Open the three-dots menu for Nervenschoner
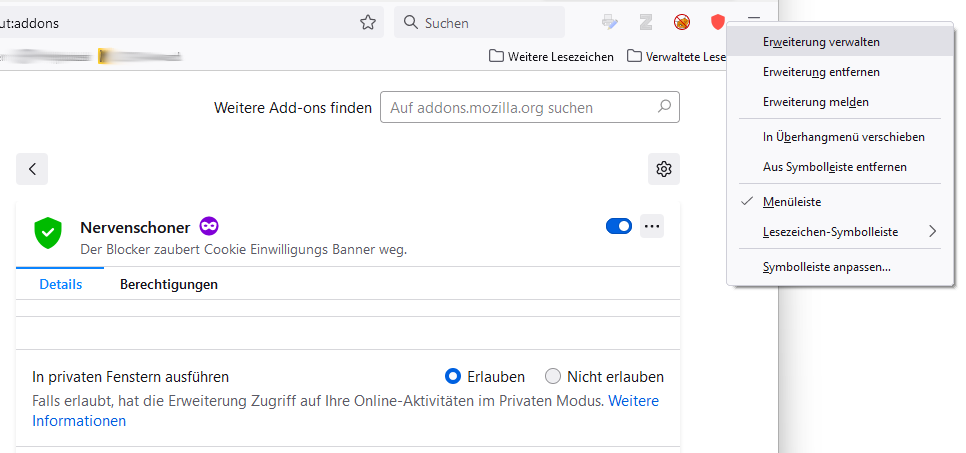 (x=652, y=226)
